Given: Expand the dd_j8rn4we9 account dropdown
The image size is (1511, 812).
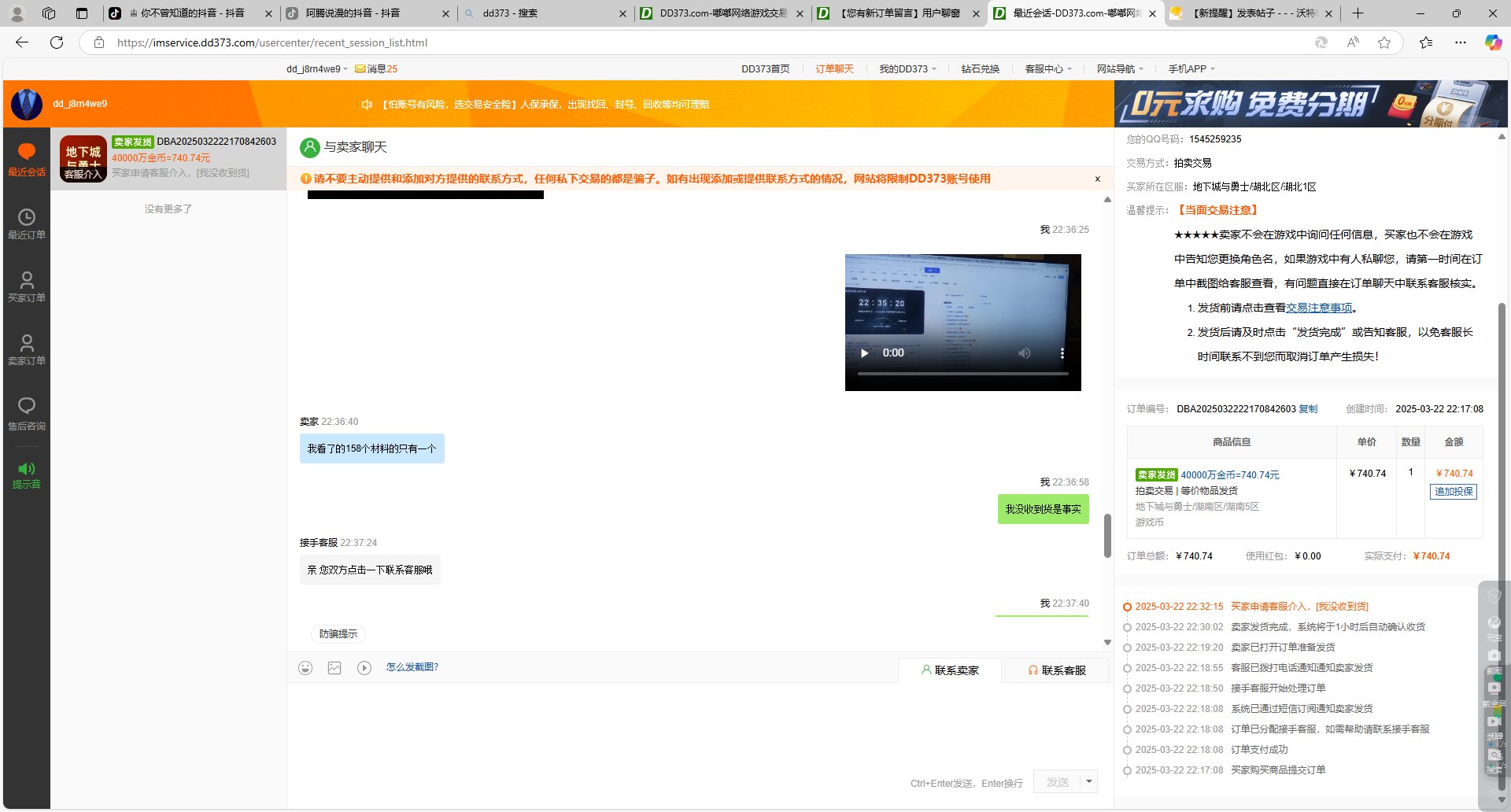Looking at the screenshot, I should tap(317, 69).
